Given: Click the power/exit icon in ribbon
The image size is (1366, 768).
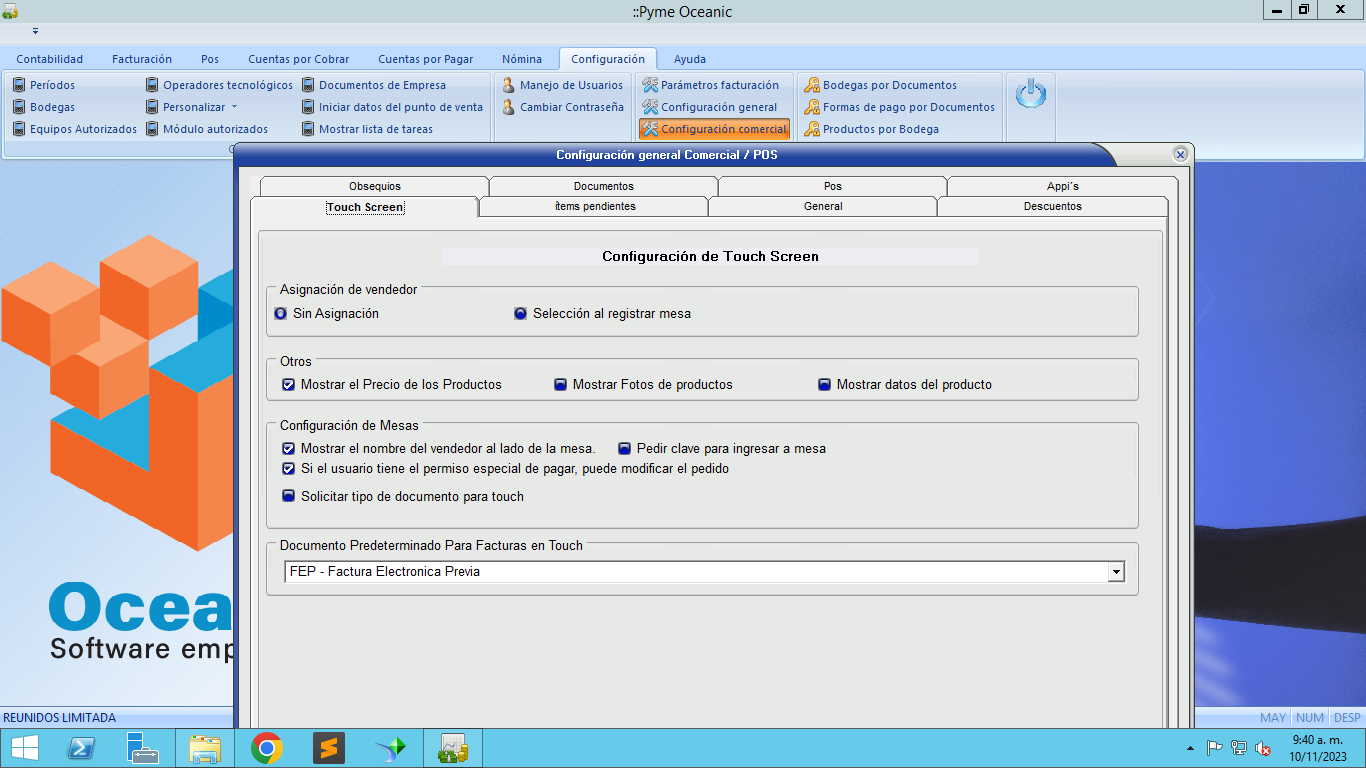Looking at the screenshot, I should [x=1030, y=95].
